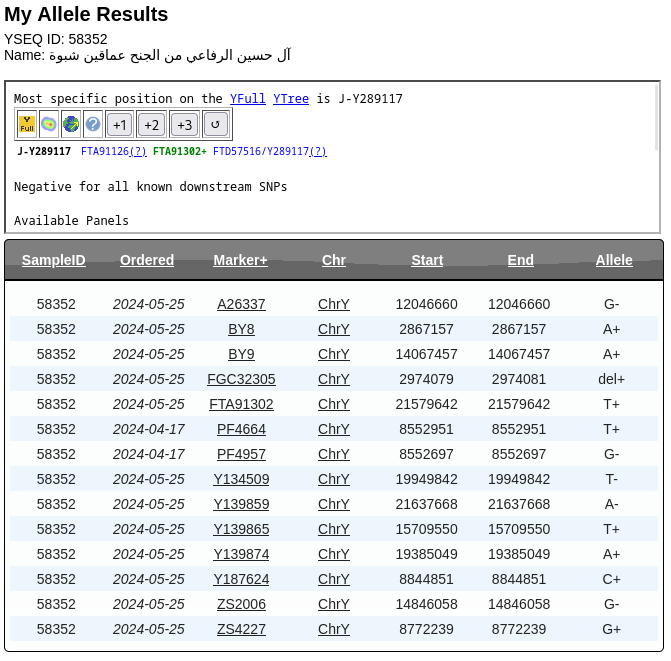This screenshot has height=661, width=671.
Task: Click the results box vertical scrollbar
Action: pos(656,117)
